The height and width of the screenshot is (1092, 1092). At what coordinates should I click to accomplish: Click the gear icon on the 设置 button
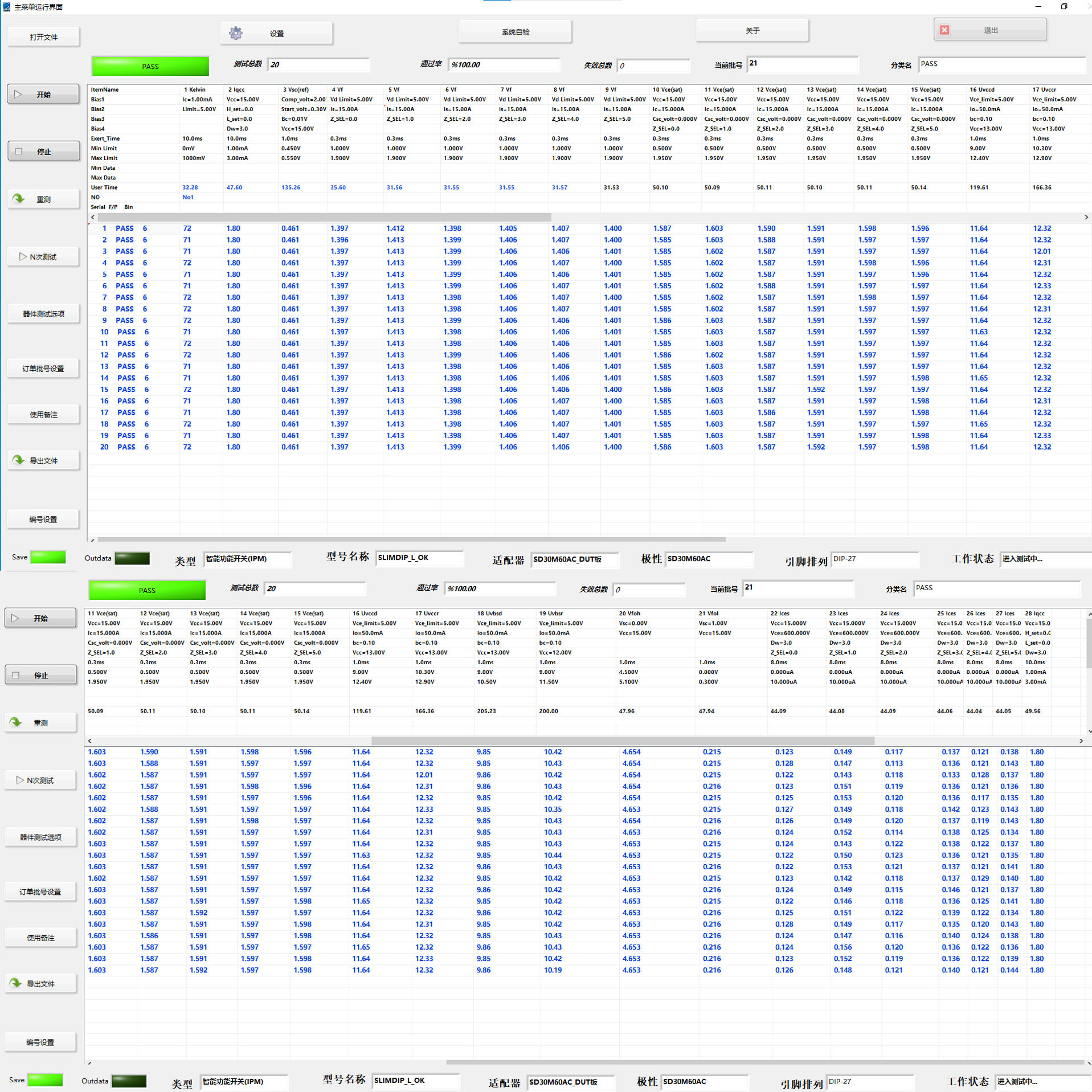point(235,33)
